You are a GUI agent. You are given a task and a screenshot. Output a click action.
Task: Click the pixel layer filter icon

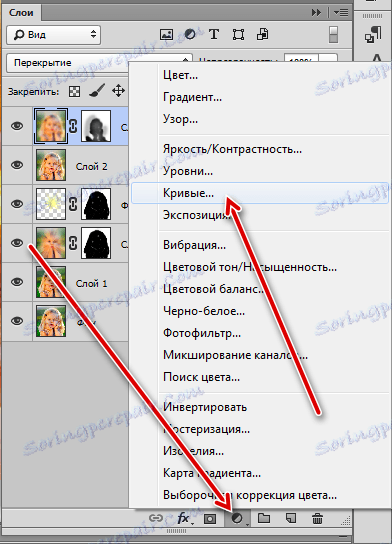166,34
